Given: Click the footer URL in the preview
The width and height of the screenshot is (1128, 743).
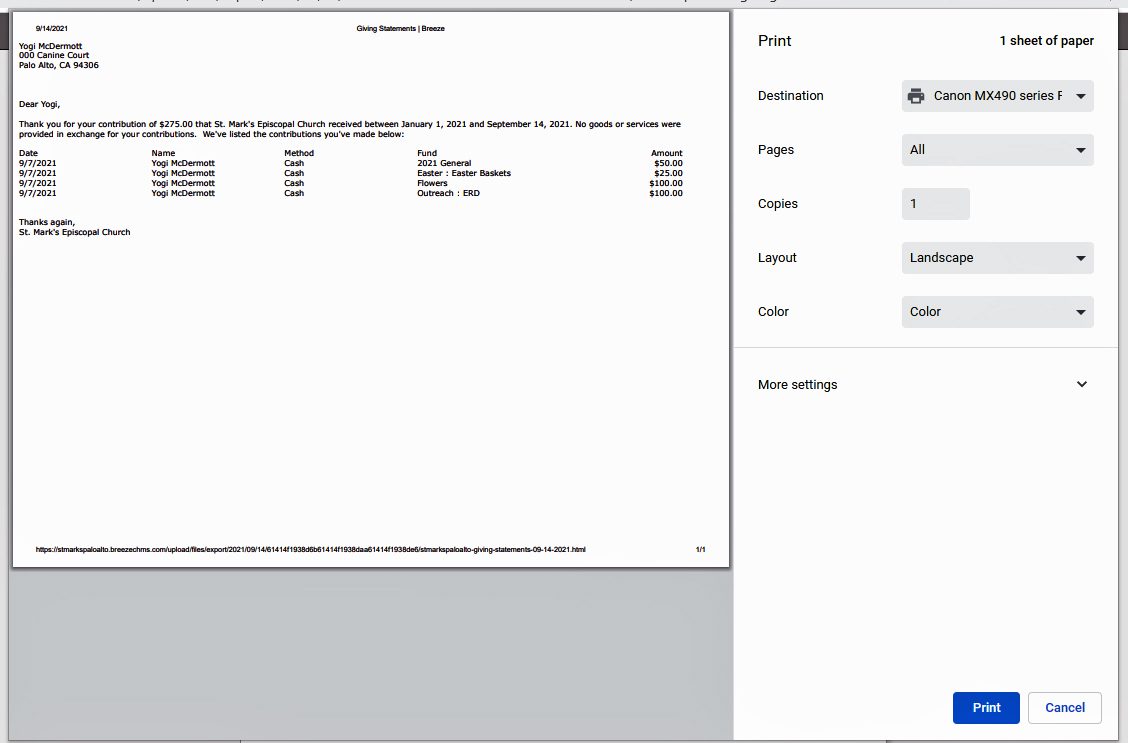Looking at the screenshot, I should point(310,550).
